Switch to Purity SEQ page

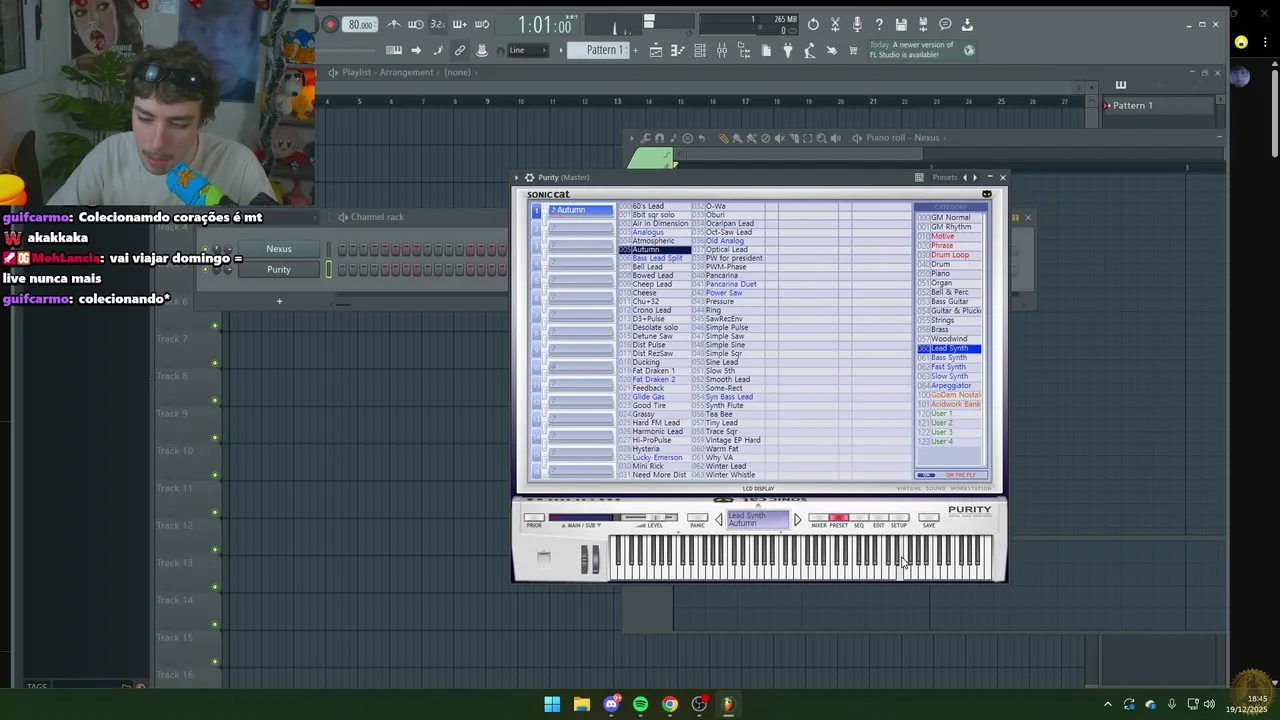pyautogui.click(x=859, y=517)
